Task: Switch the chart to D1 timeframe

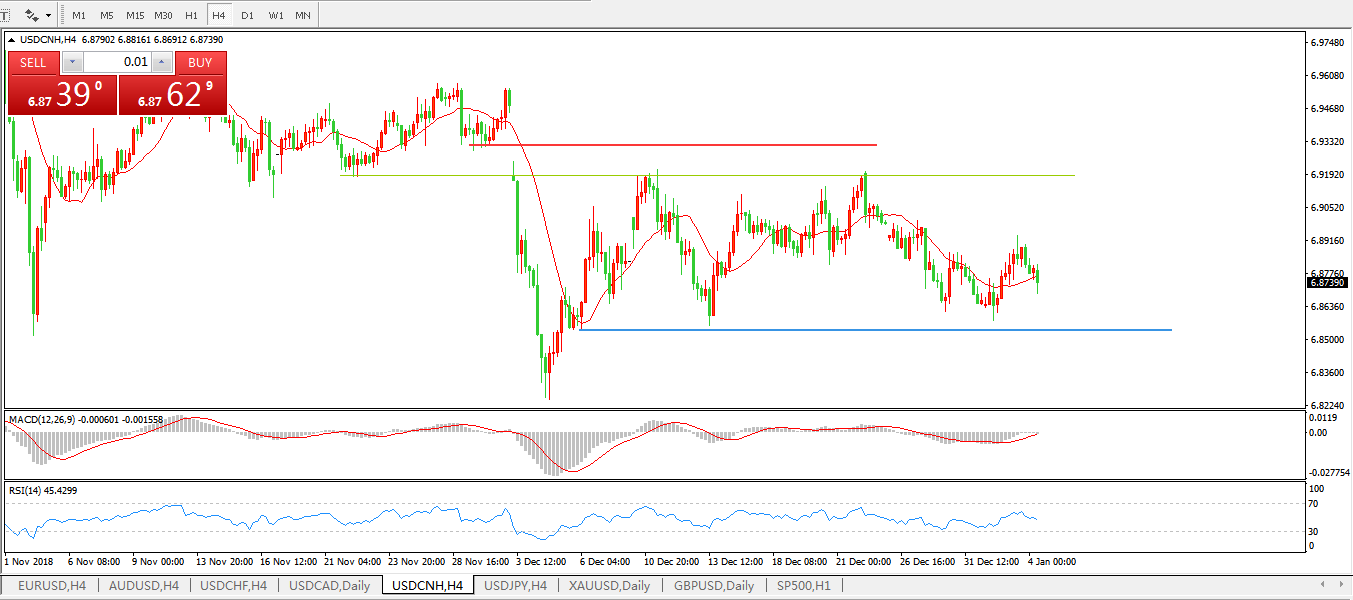Action: pos(247,16)
